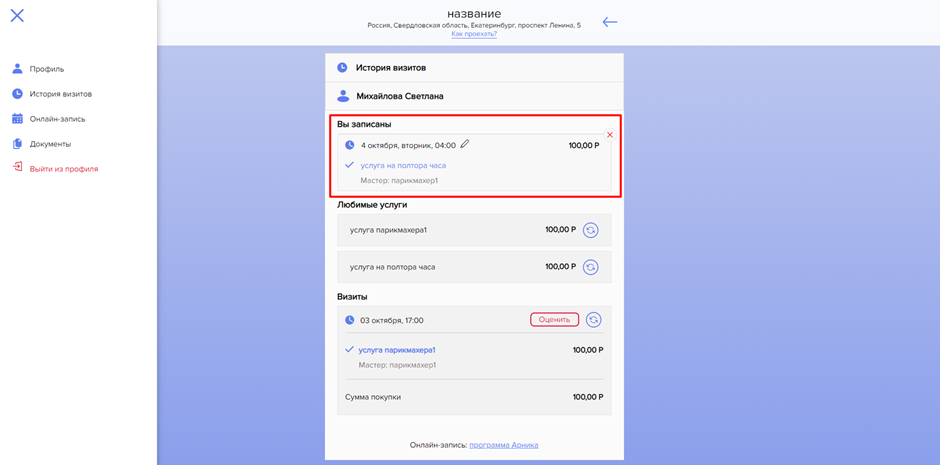
Task: Open the программа Арника link
Action: click(504, 445)
